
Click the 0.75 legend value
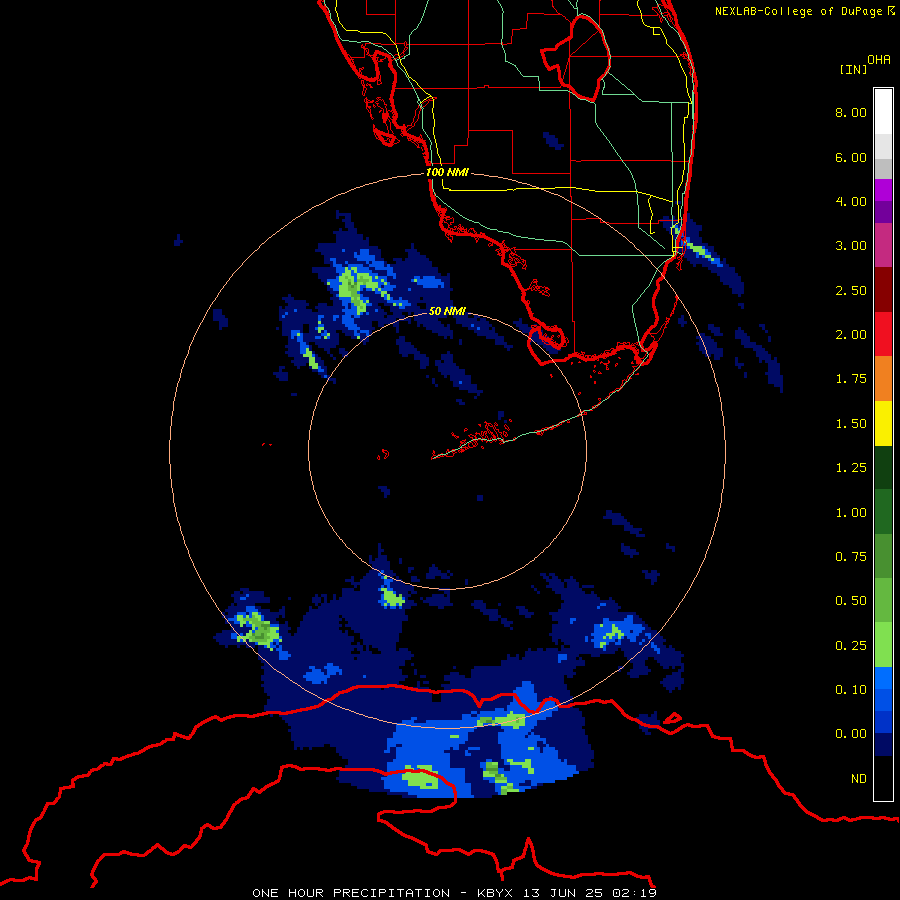851,557
